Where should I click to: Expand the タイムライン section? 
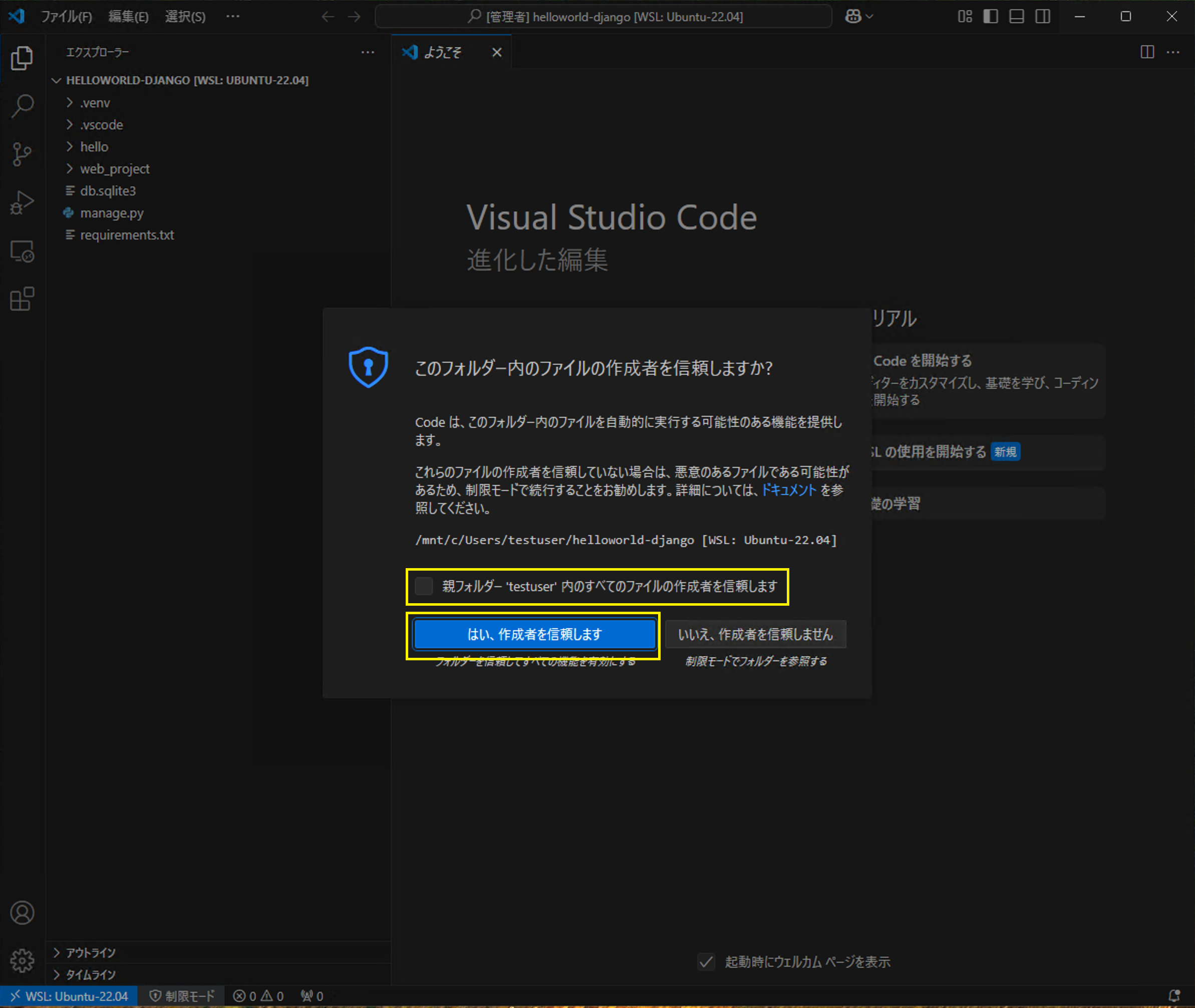pos(218,974)
